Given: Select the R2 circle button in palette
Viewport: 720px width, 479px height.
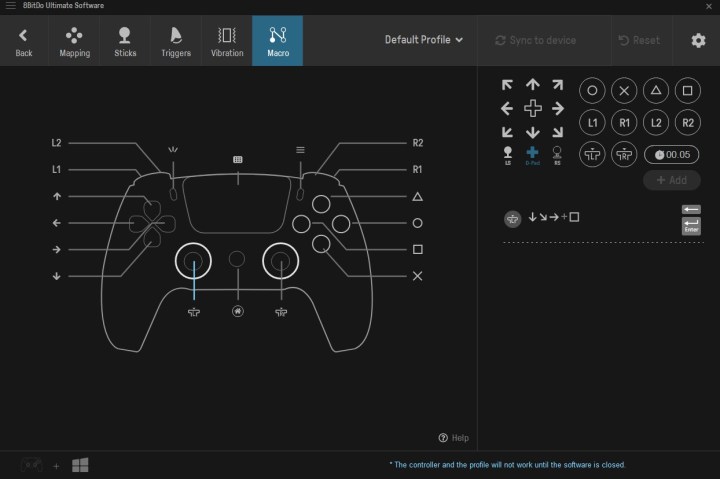Looking at the screenshot, I should [687, 122].
